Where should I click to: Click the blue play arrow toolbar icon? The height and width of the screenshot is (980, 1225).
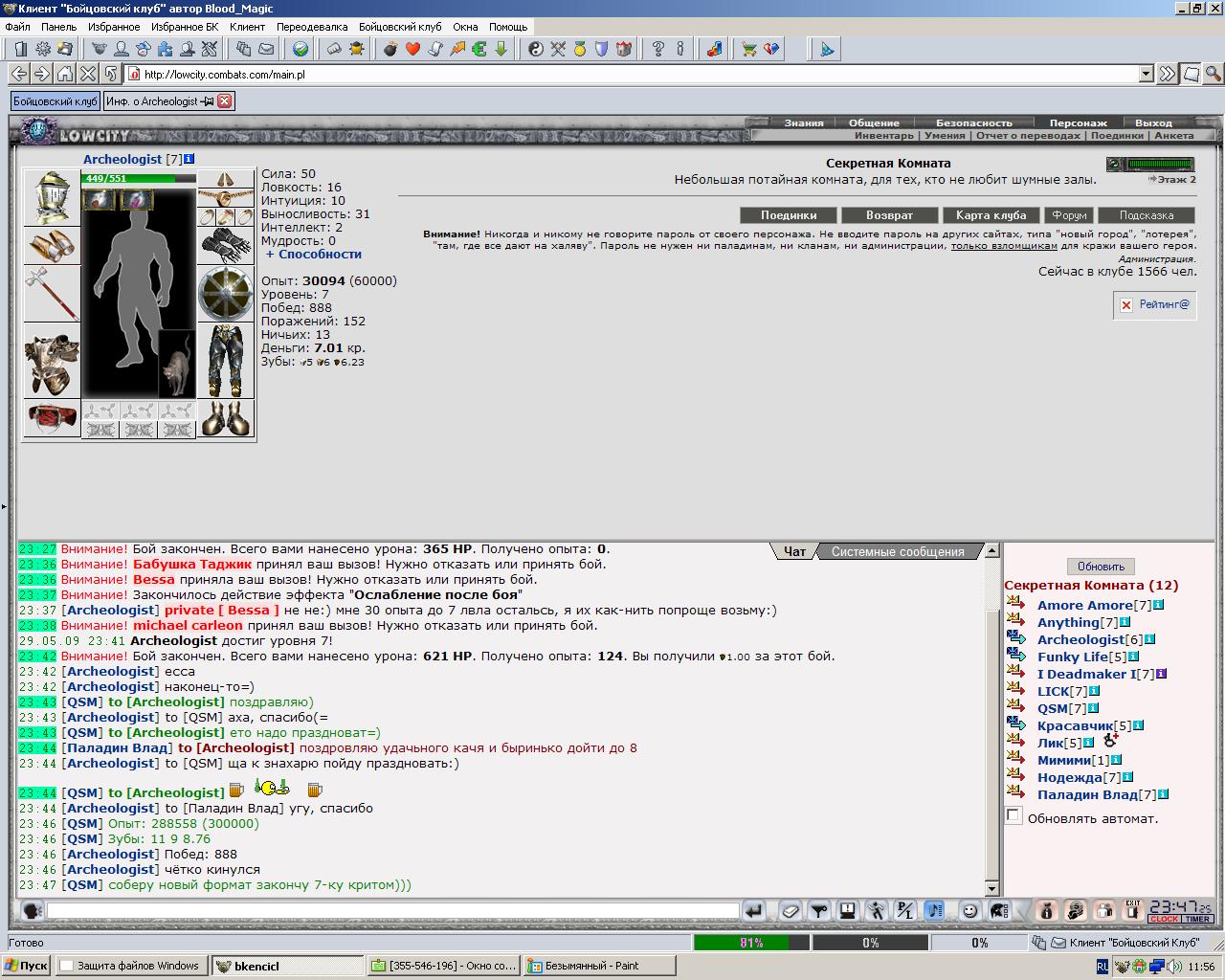coord(828,49)
